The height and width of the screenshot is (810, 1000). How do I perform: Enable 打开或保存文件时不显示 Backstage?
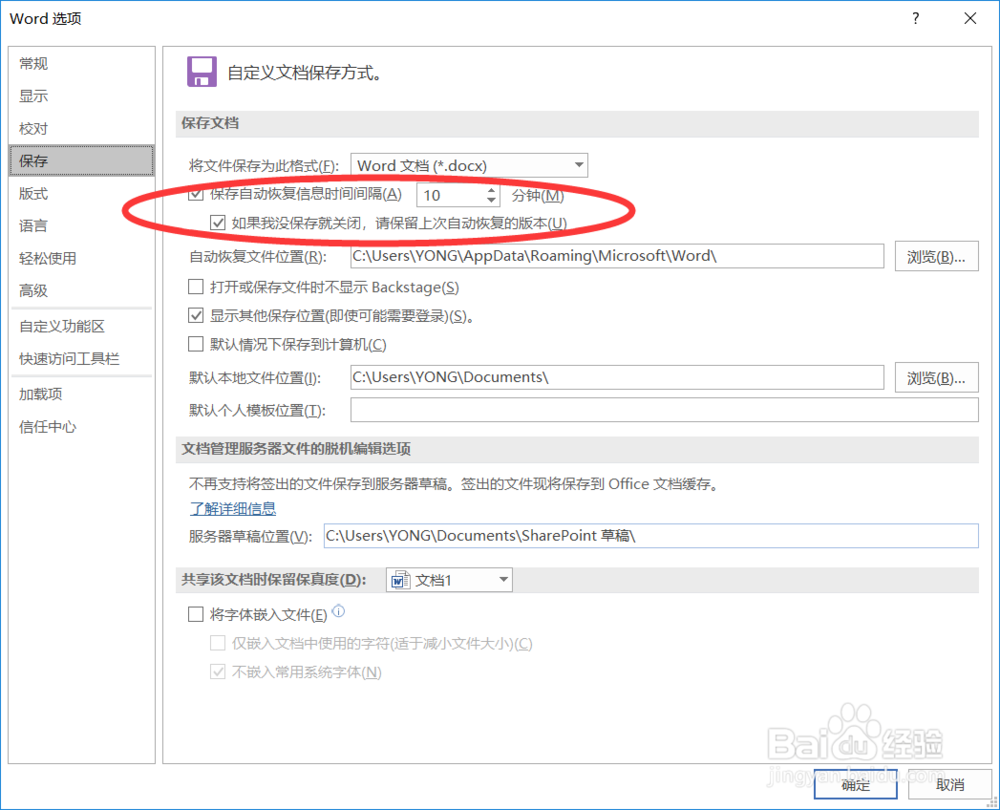[196, 286]
